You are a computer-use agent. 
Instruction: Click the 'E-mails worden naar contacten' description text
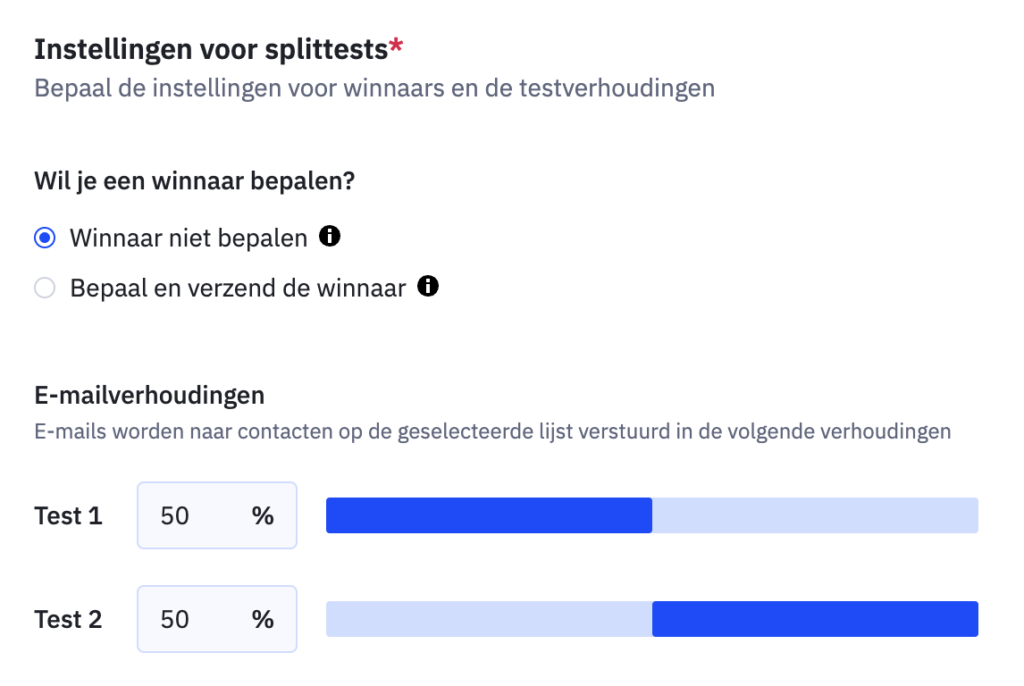click(x=492, y=432)
